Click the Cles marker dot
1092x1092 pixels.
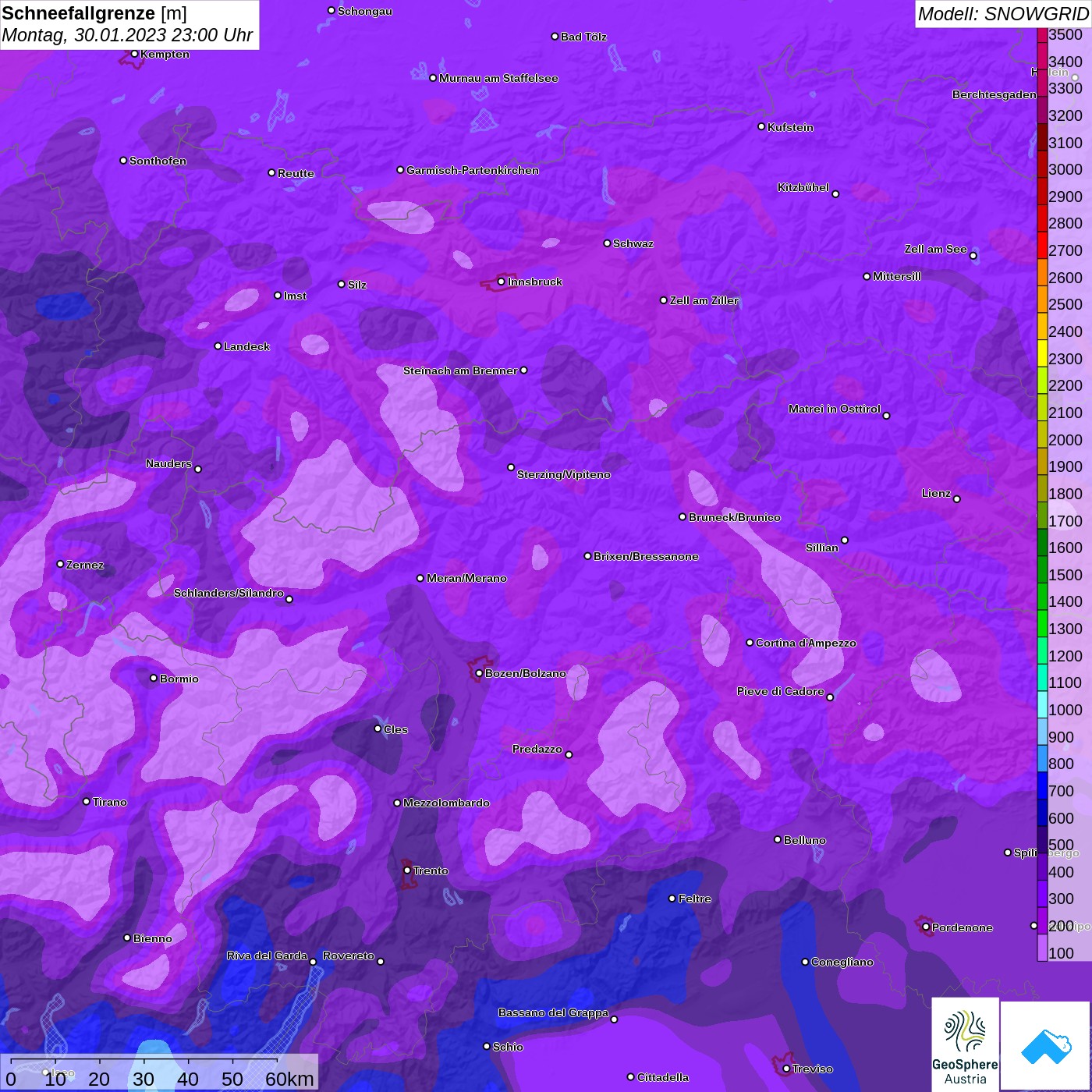[378, 729]
